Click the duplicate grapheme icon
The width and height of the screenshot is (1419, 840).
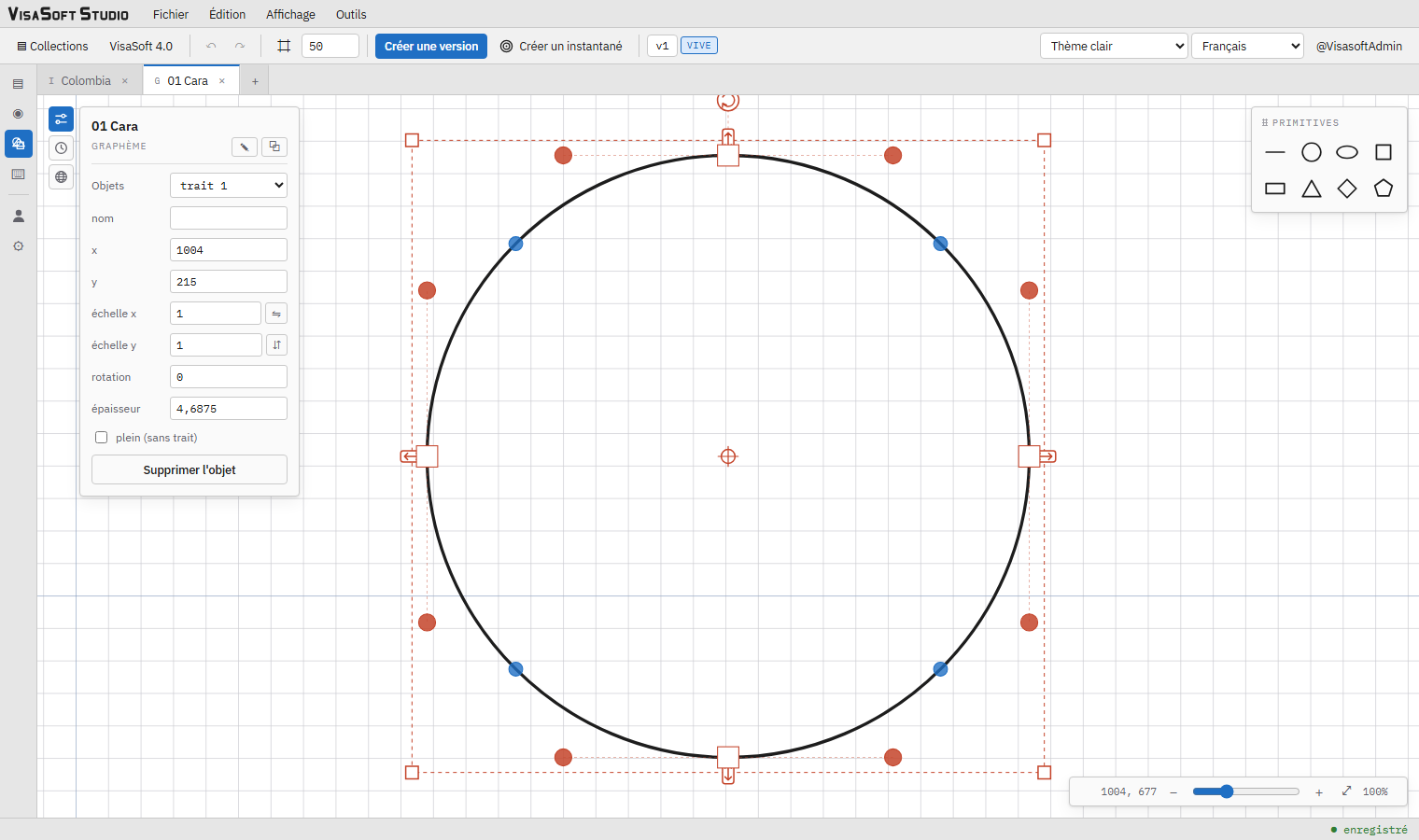(274, 147)
